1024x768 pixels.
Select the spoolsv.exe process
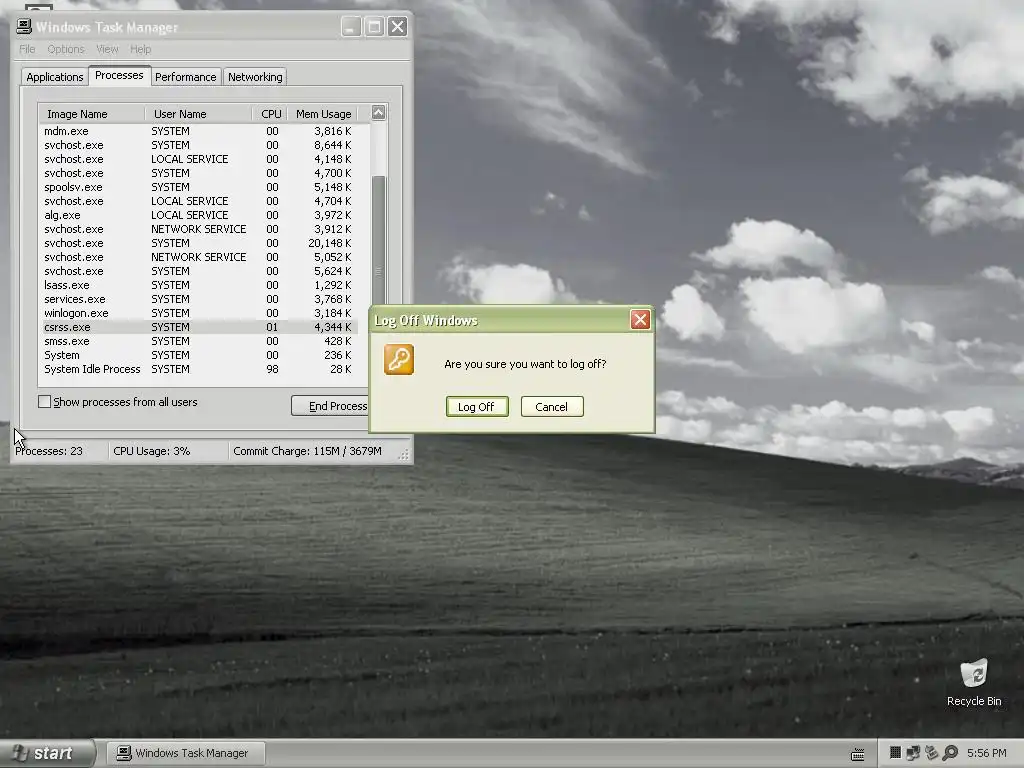tap(199, 187)
